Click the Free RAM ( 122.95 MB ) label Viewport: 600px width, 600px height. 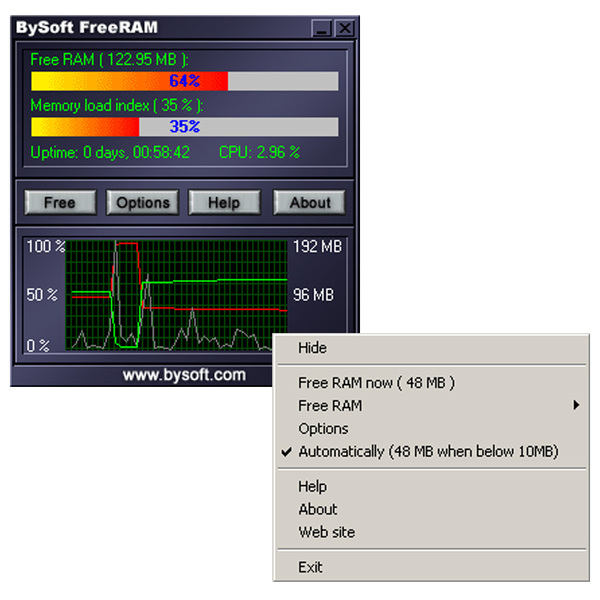pos(109,60)
